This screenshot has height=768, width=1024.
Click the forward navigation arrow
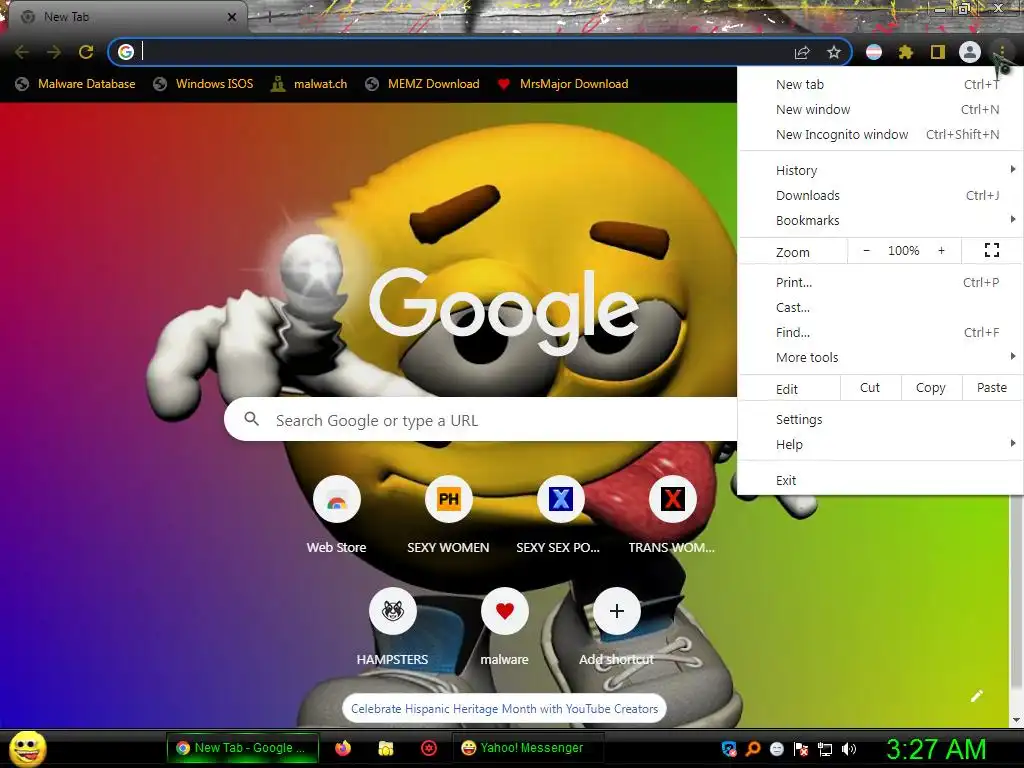pyautogui.click(x=54, y=52)
